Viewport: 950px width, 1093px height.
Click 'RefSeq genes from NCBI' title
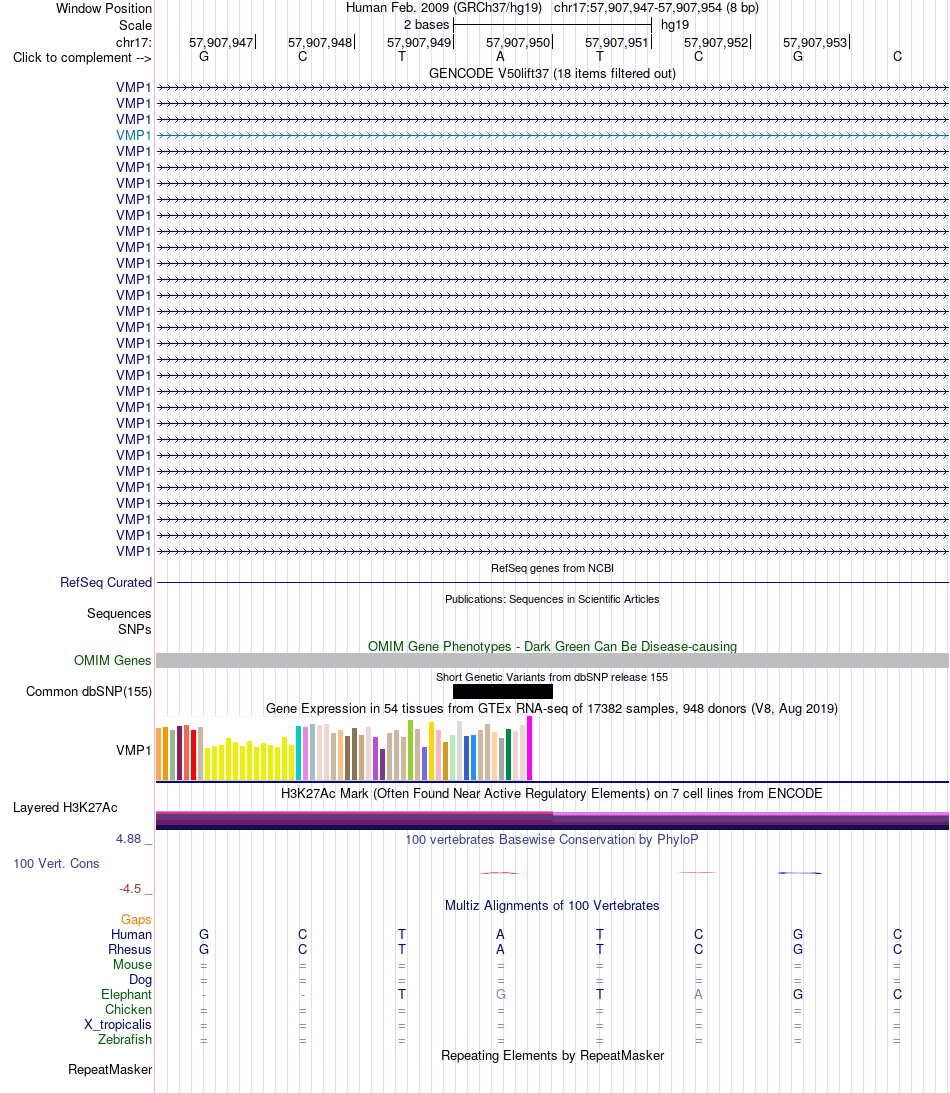(552, 568)
